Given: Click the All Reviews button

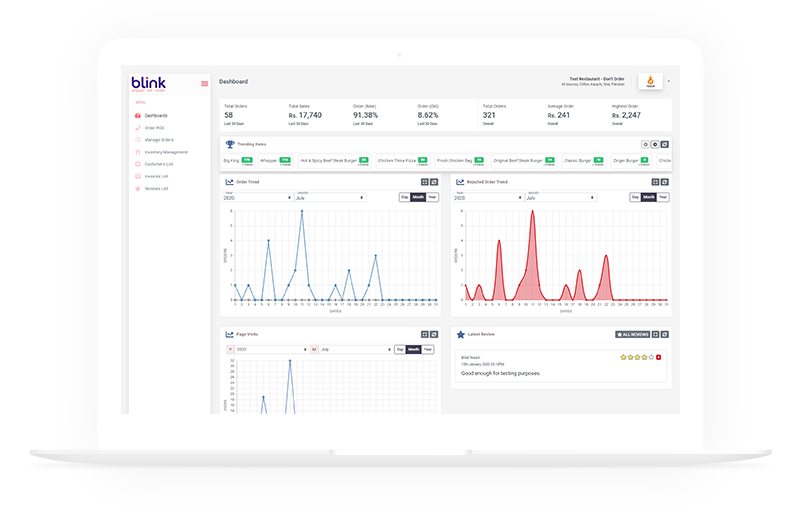Looking at the screenshot, I should pos(637,334).
